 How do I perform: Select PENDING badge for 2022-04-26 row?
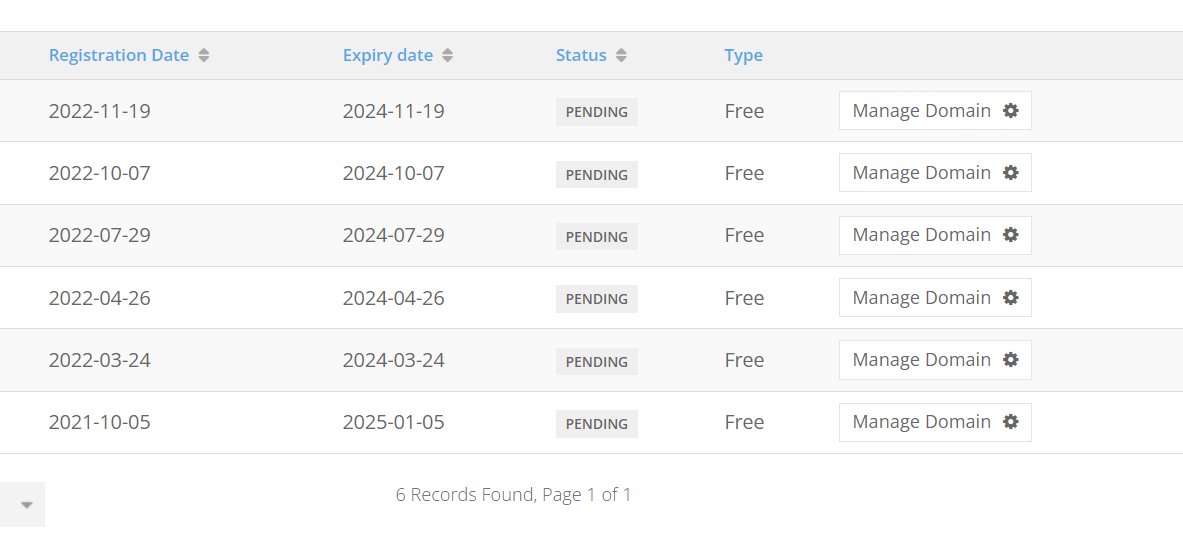click(597, 299)
